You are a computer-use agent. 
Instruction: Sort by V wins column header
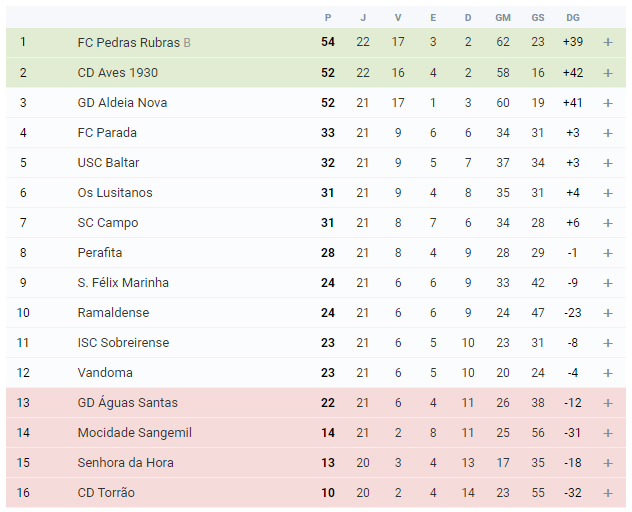(398, 18)
